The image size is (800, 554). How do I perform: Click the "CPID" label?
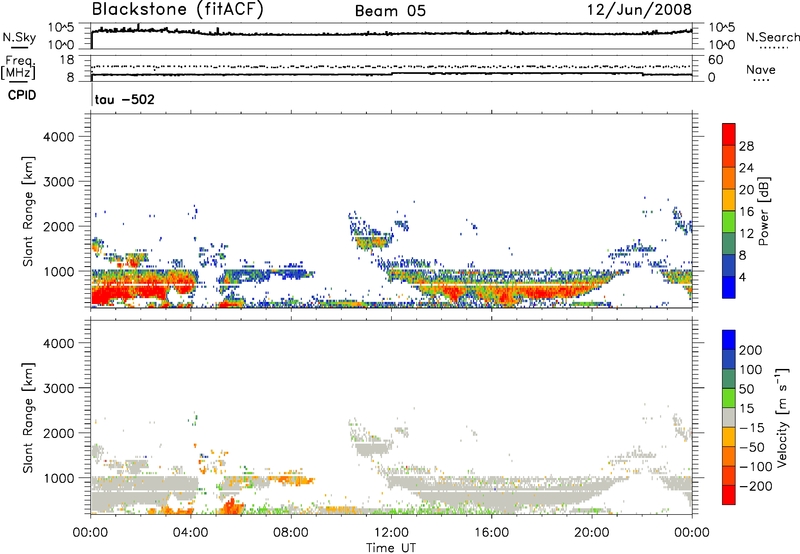(22, 95)
